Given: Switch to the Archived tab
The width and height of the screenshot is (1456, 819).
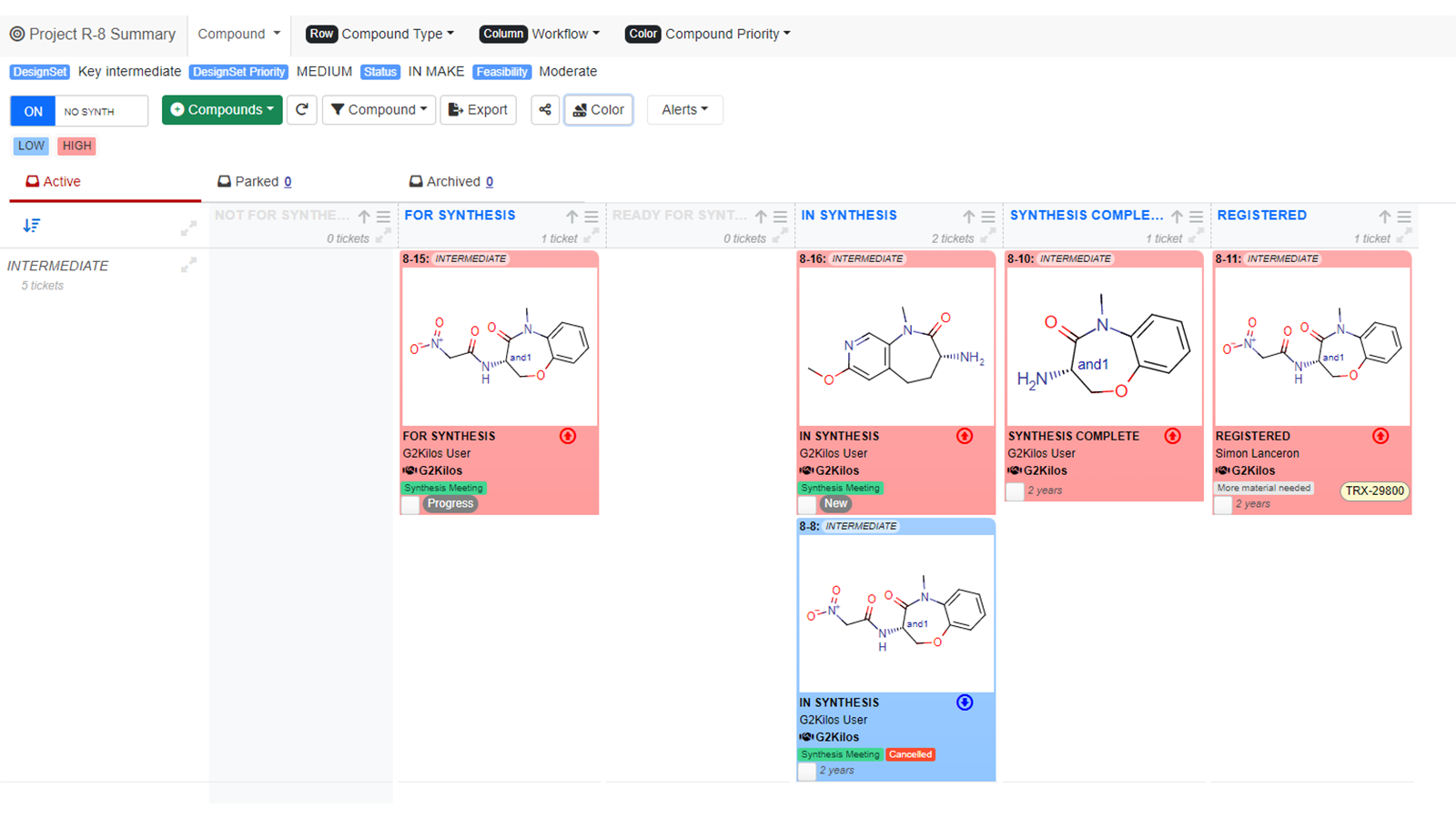Looking at the screenshot, I should tap(451, 182).
